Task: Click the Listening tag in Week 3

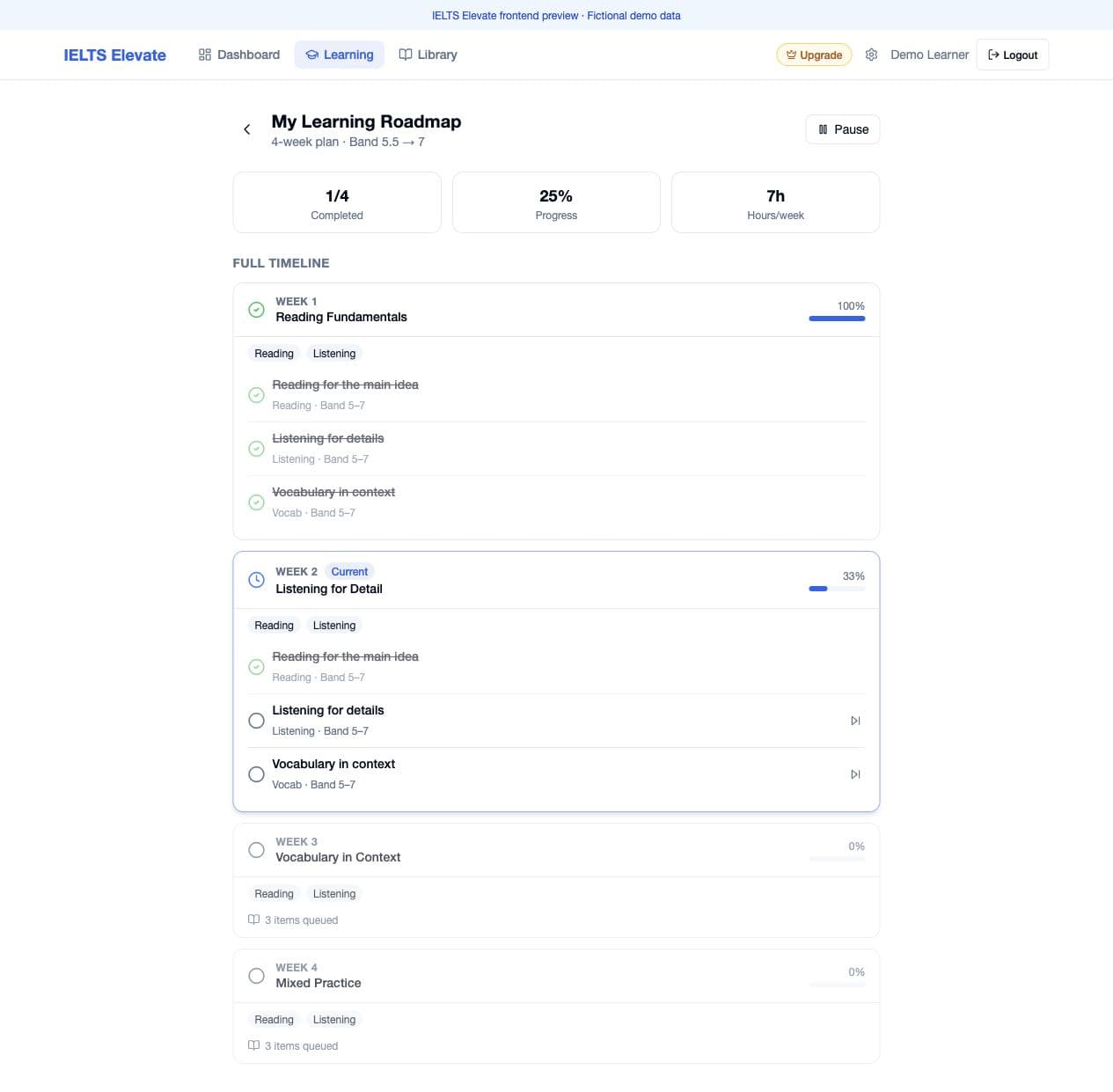Action: [334, 894]
